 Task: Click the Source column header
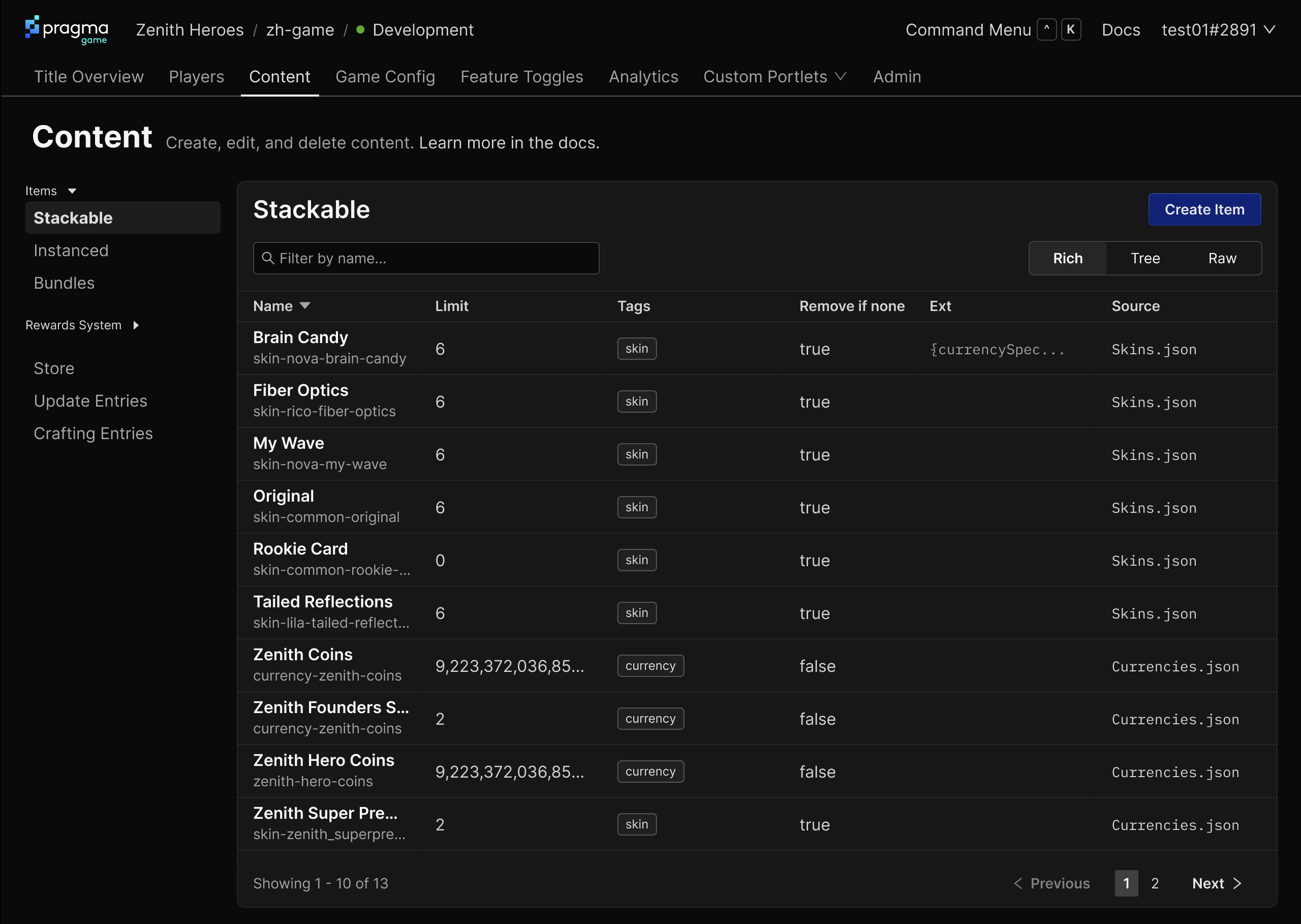(1135, 306)
